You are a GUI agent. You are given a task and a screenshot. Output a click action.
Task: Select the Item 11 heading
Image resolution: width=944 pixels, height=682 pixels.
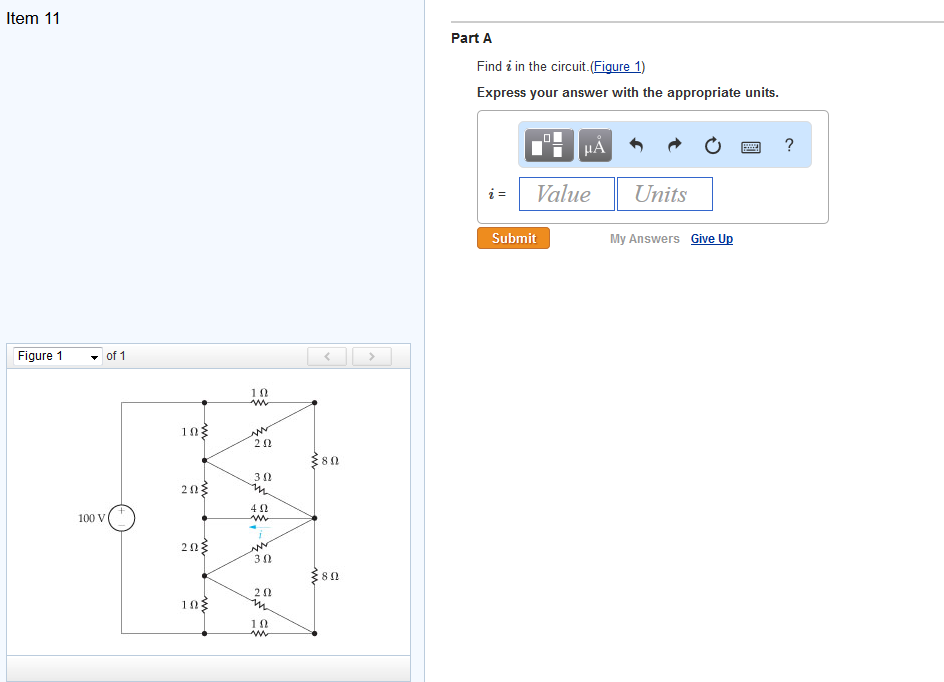33,18
